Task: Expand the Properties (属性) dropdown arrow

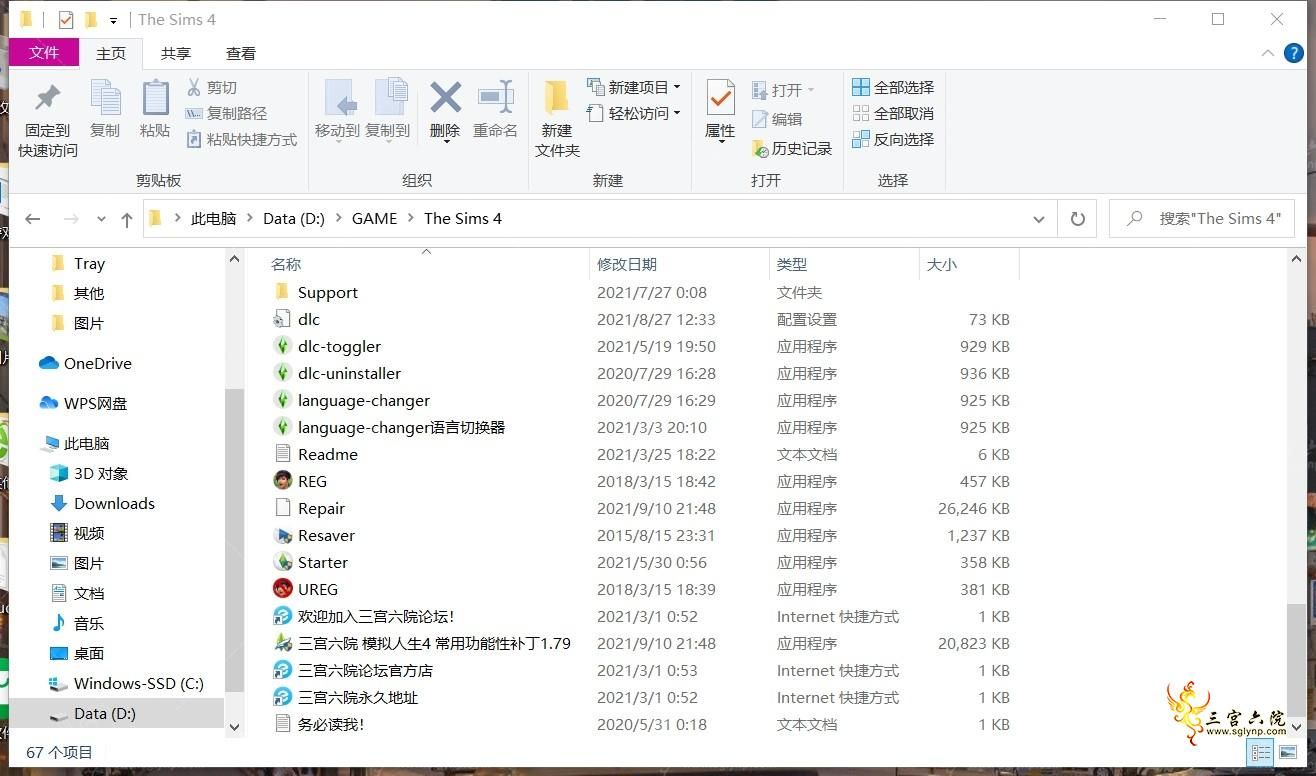Action: point(720,142)
